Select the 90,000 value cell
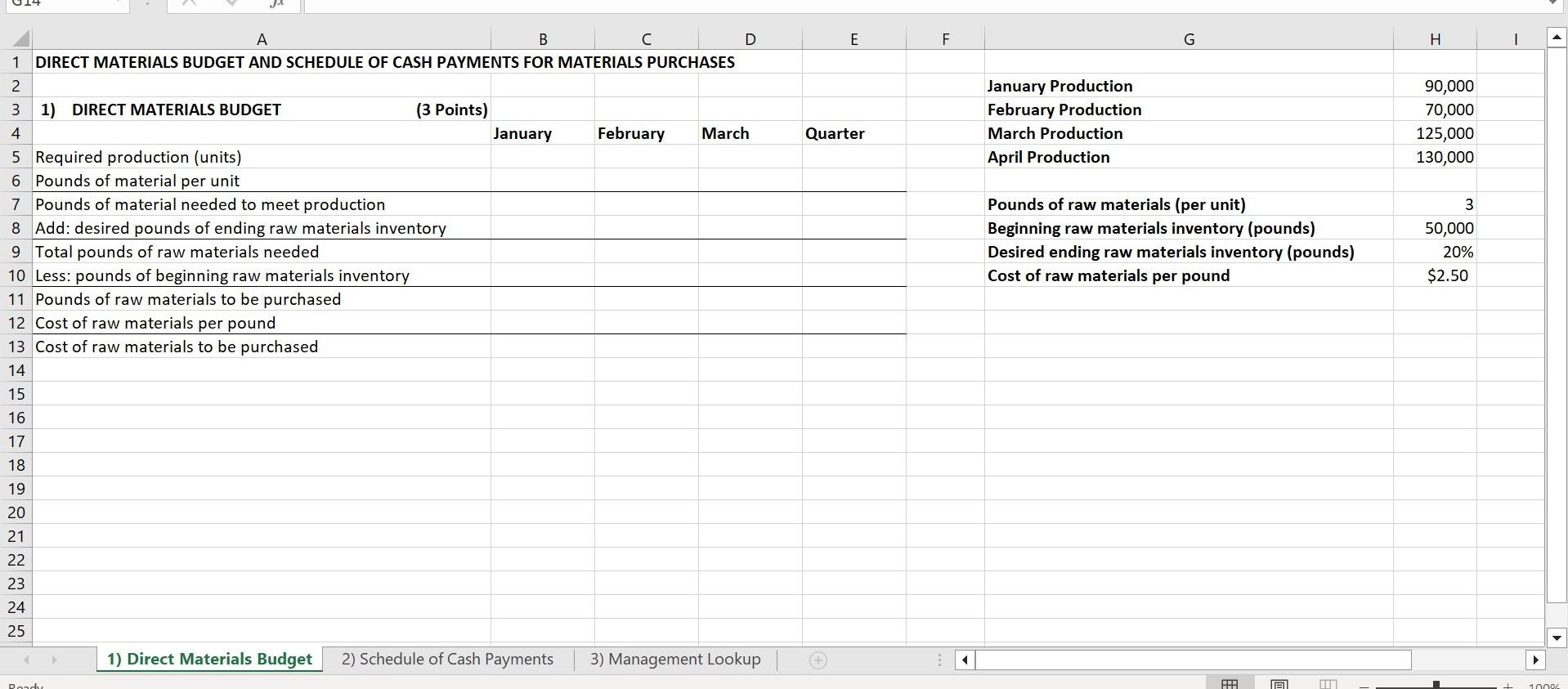This screenshot has width=1568, height=689. tap(1436, 86)
